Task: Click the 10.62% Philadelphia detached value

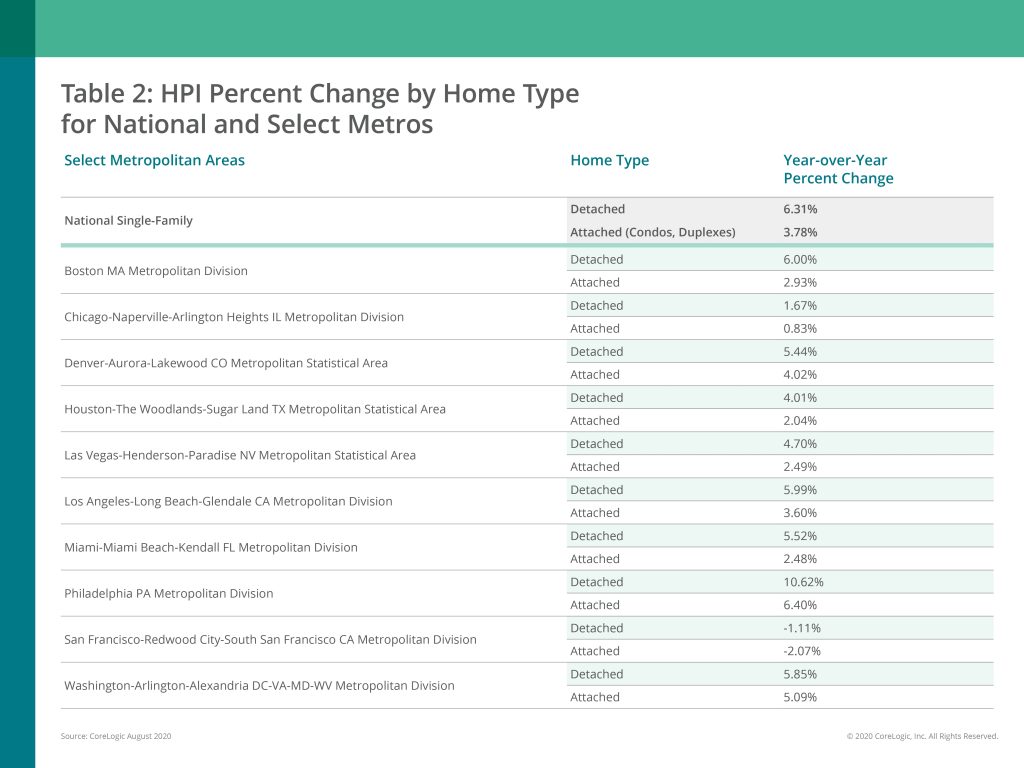Action: coord(803,582)
